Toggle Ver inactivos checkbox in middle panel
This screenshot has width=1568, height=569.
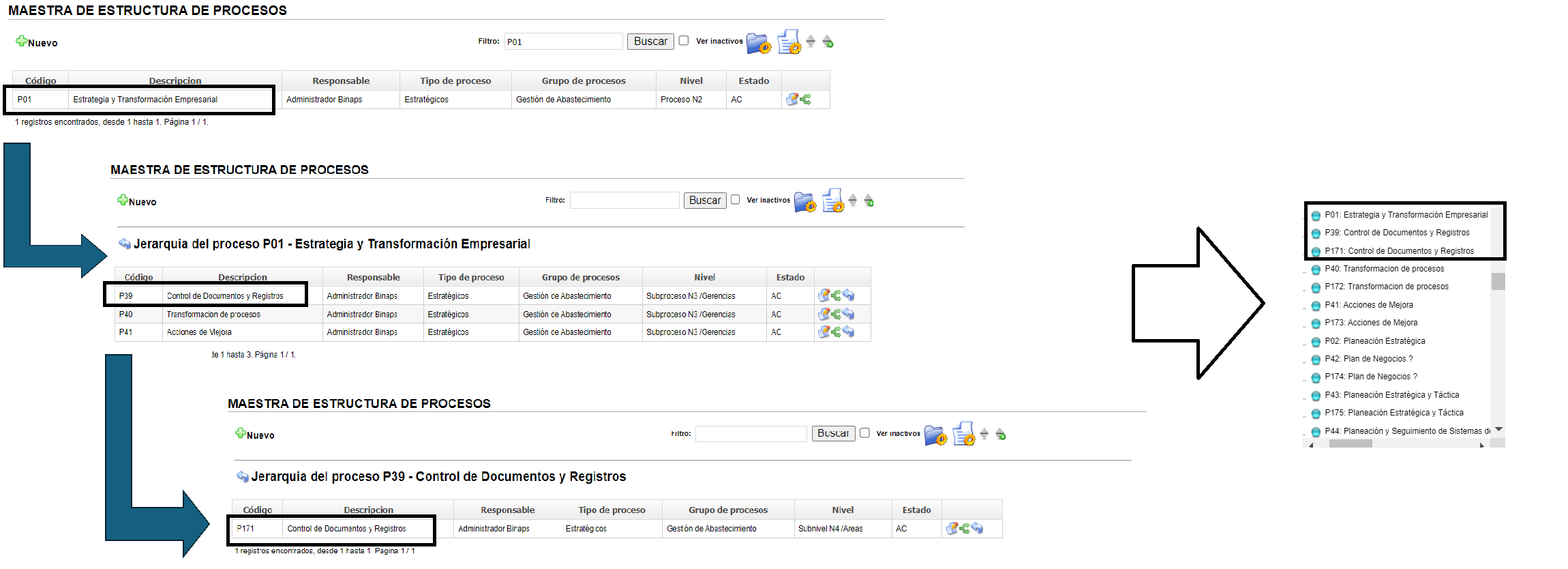coord(735,200)
